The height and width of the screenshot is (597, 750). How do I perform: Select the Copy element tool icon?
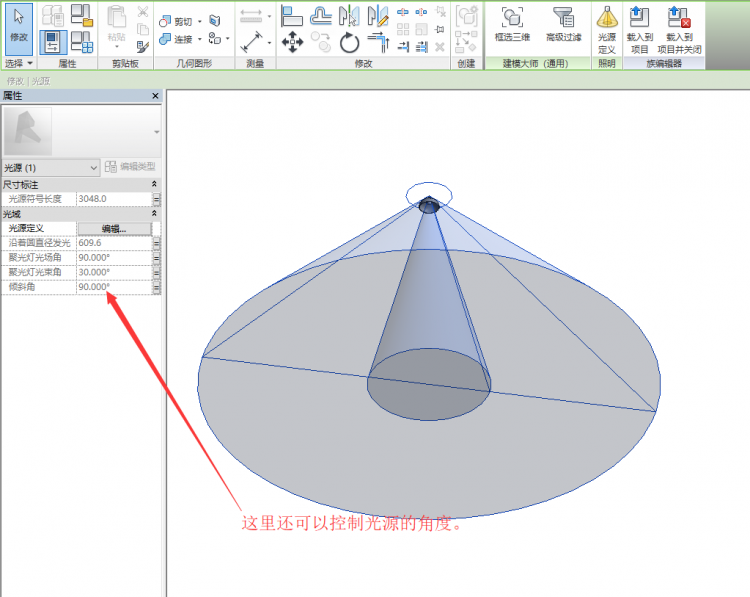pos(320,42)
